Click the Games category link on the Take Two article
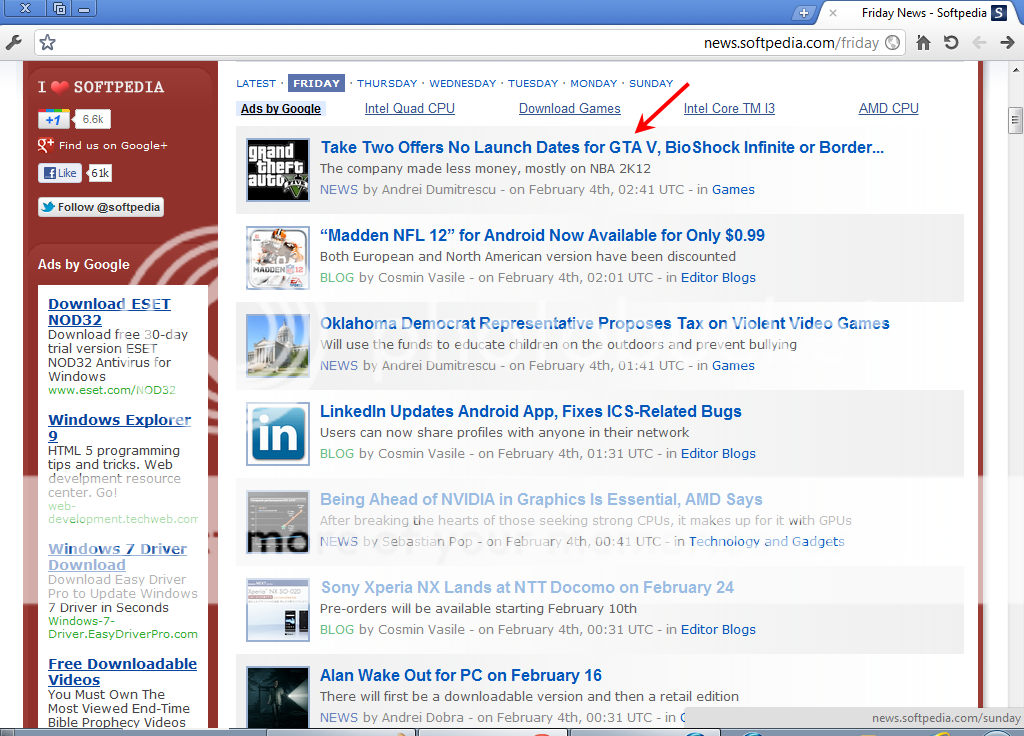 click(733, 189)
